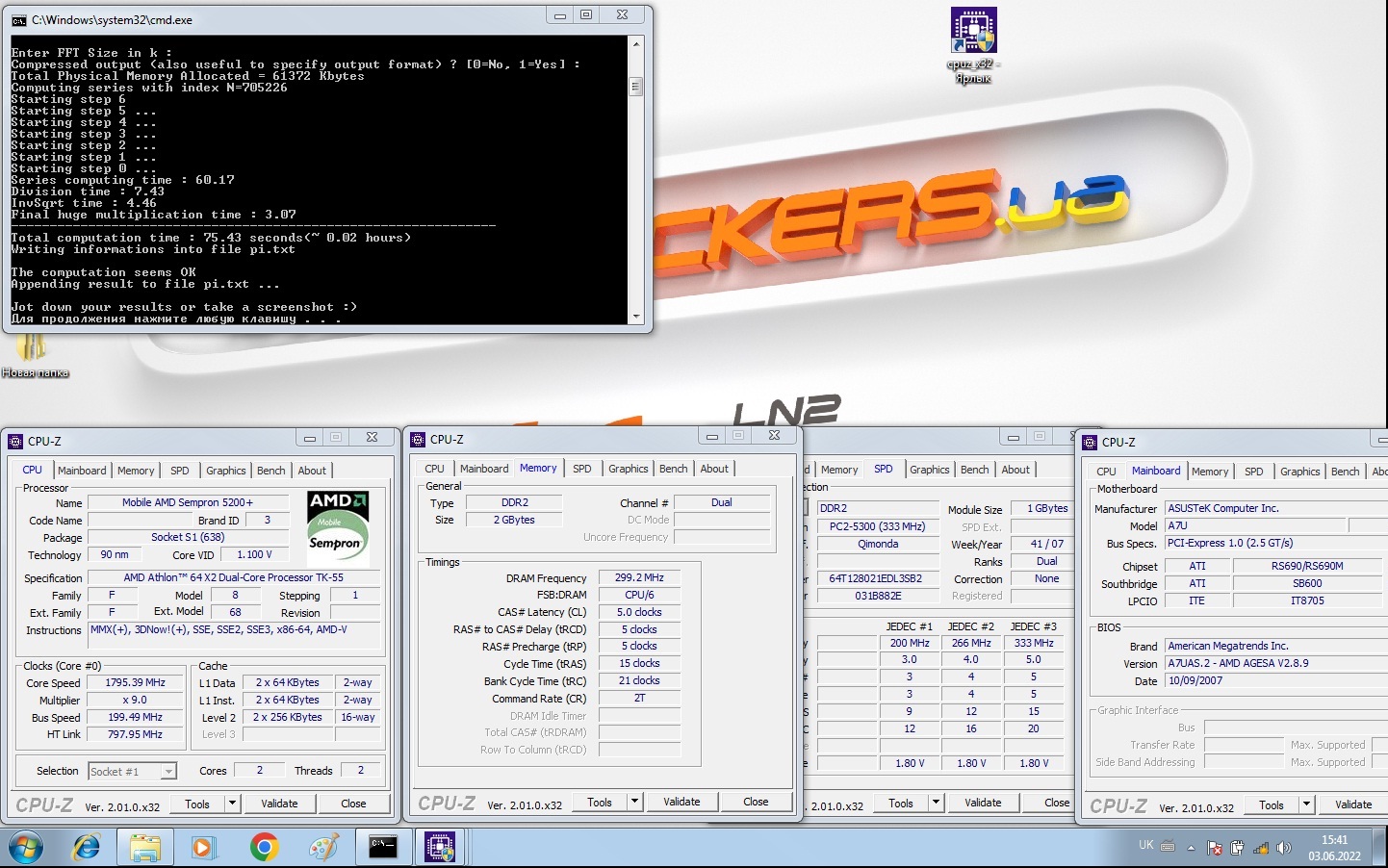Image resolution: width=1388 pixels, height=868 pixels.
Task: Click Tools button in the Memory tab window
Action: (600, 802)
